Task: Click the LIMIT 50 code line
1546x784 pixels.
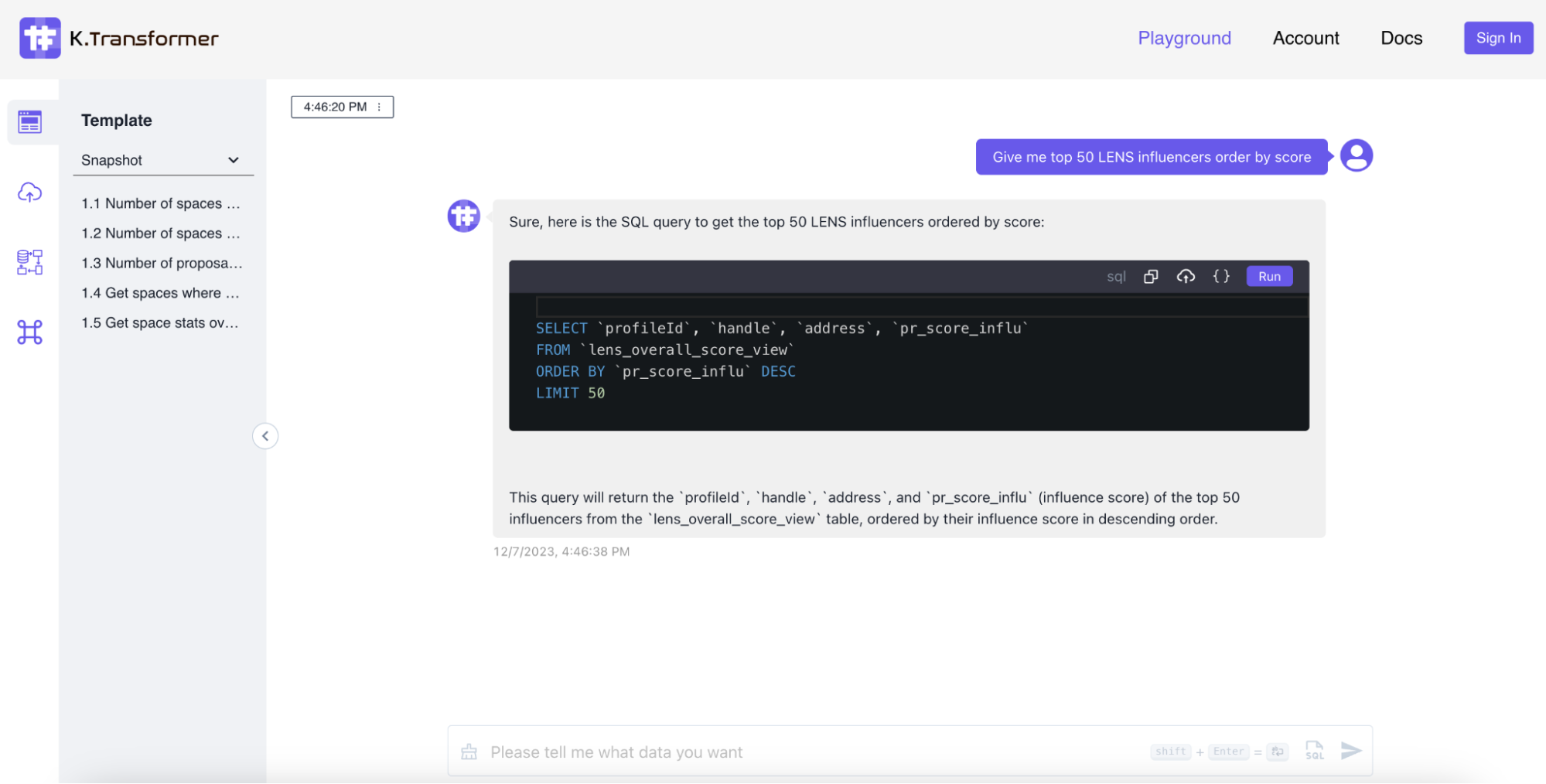Action: pos(571,393)
